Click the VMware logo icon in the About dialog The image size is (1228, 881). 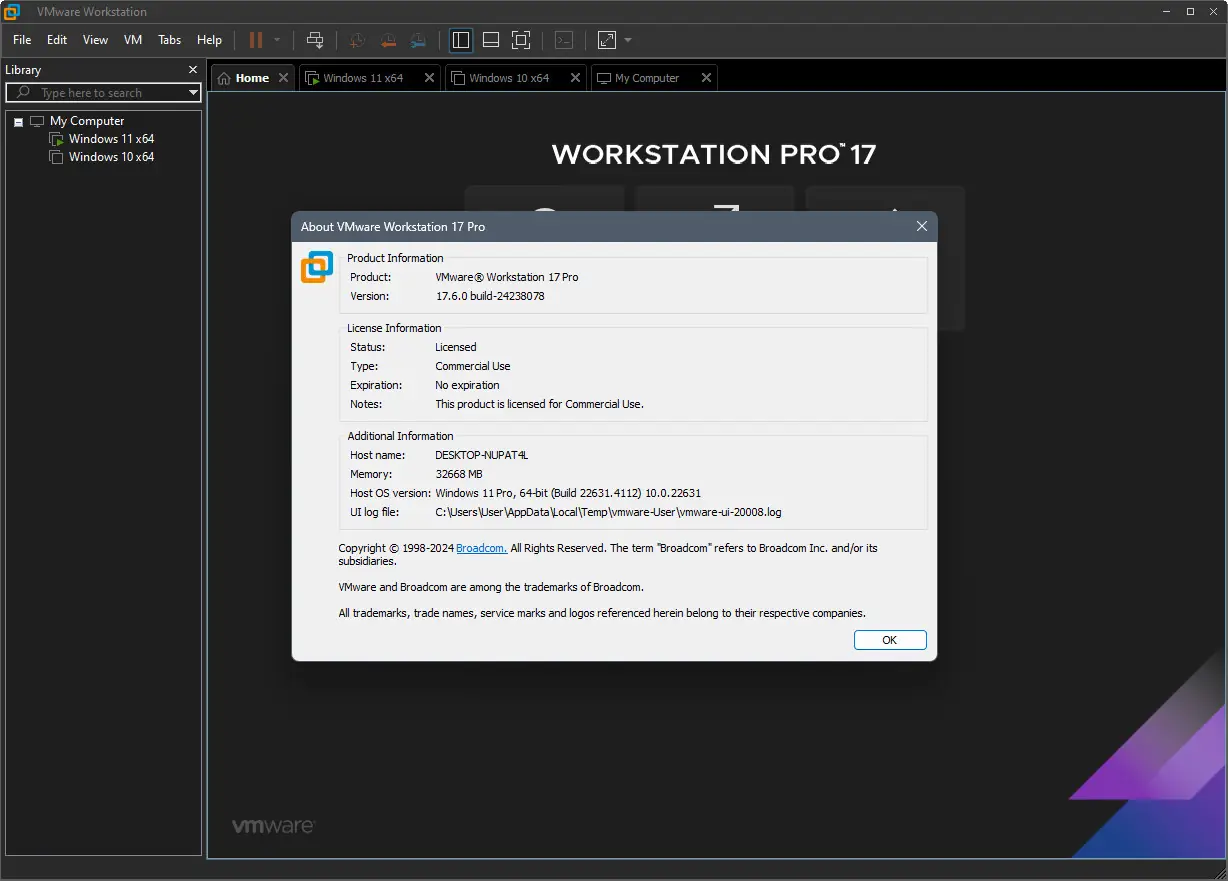tap(317, 267)
